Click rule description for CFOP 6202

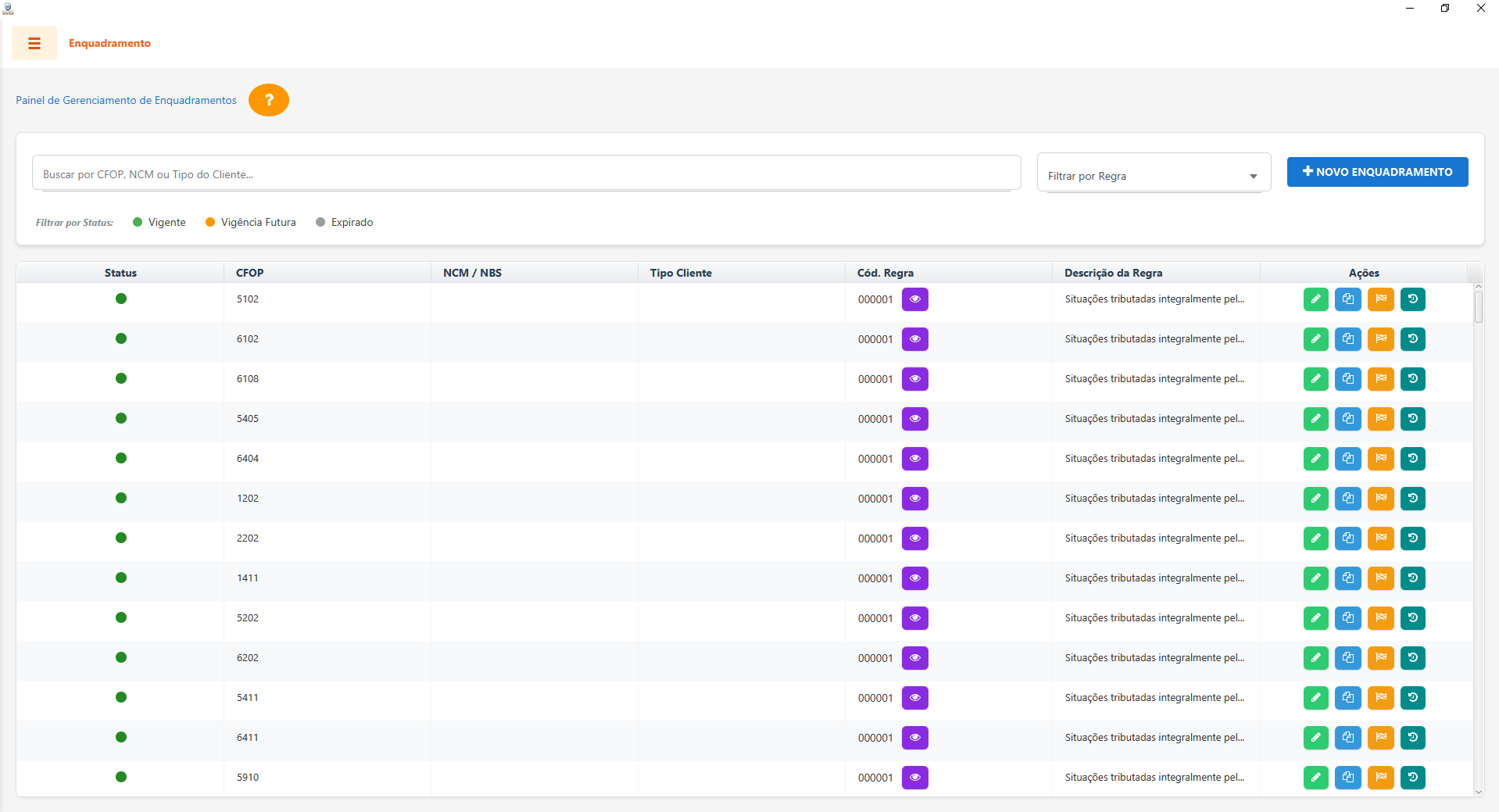(1154, 658)
